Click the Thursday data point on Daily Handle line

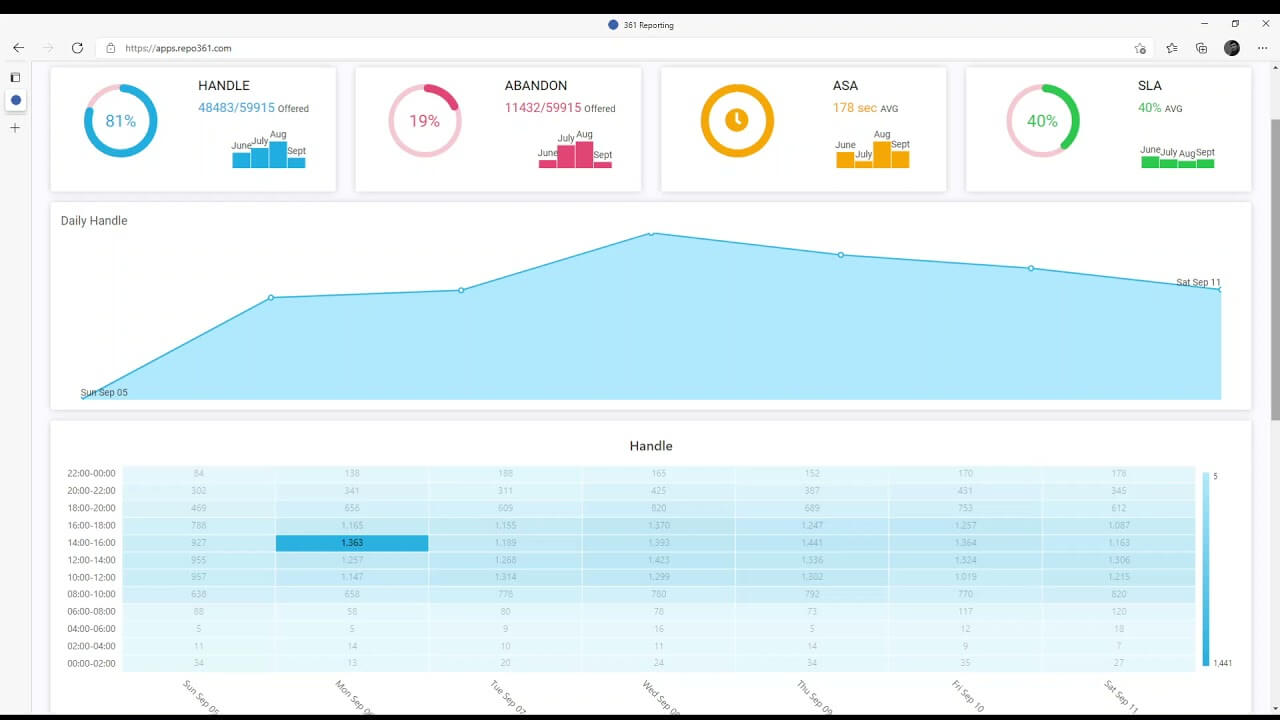tap(841, 255)
